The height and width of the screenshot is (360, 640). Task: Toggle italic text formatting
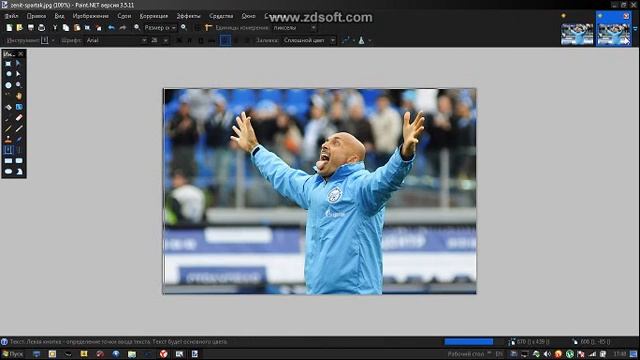pos(190,40)
